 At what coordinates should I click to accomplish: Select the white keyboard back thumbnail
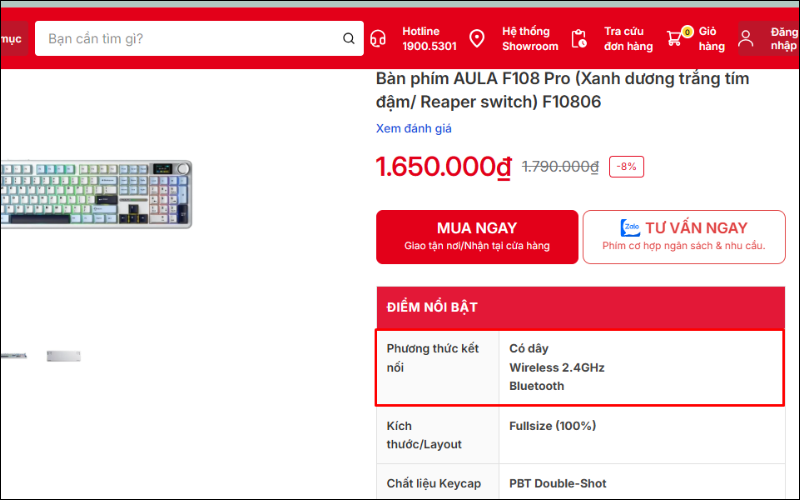pyautogui.click(x=64, y=356)
